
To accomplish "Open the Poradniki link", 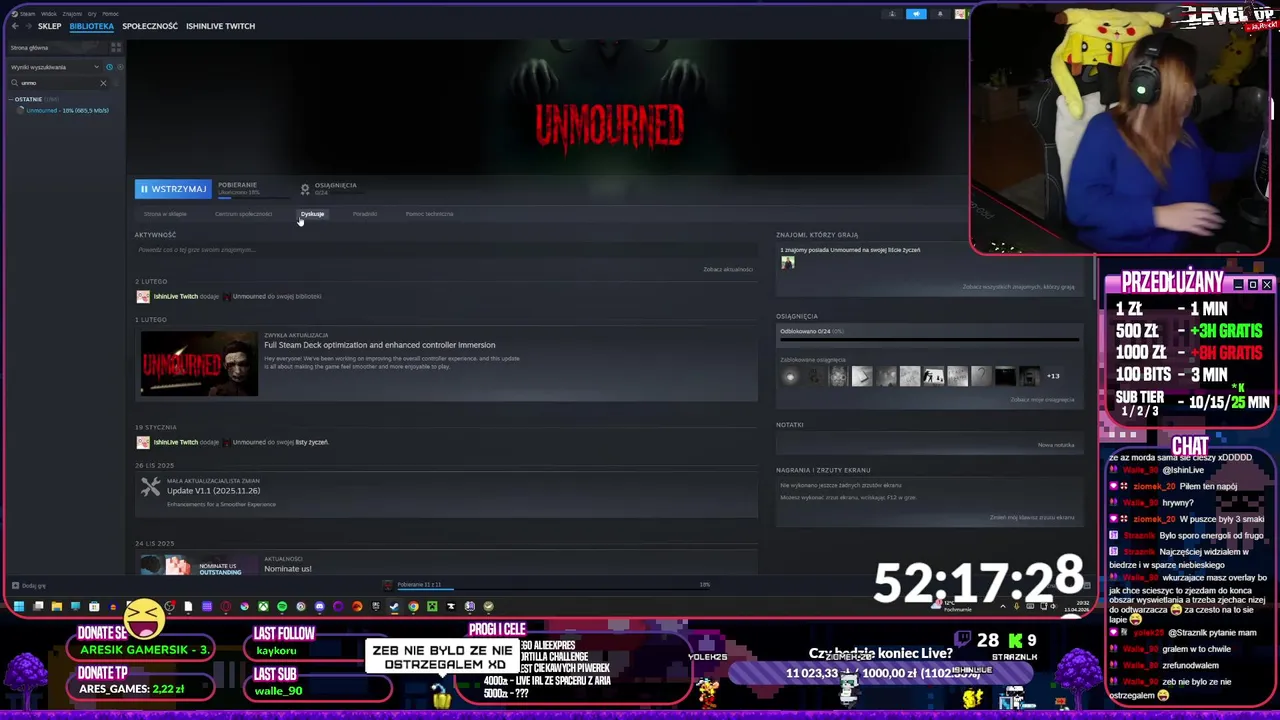I will [365, 214].
